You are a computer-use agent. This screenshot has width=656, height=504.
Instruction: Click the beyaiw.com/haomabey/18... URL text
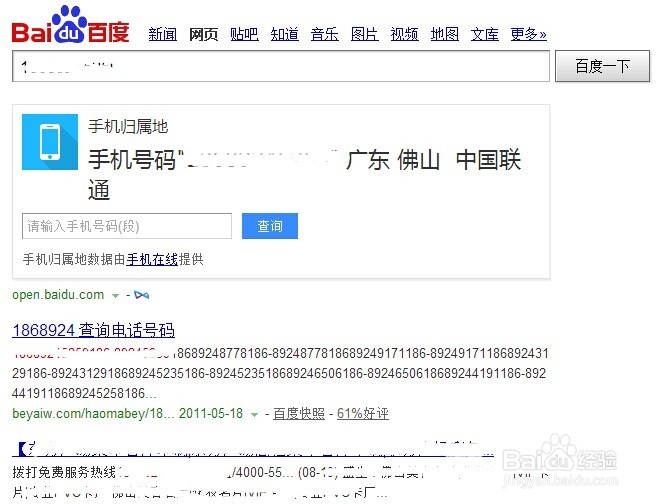[93, 414]
